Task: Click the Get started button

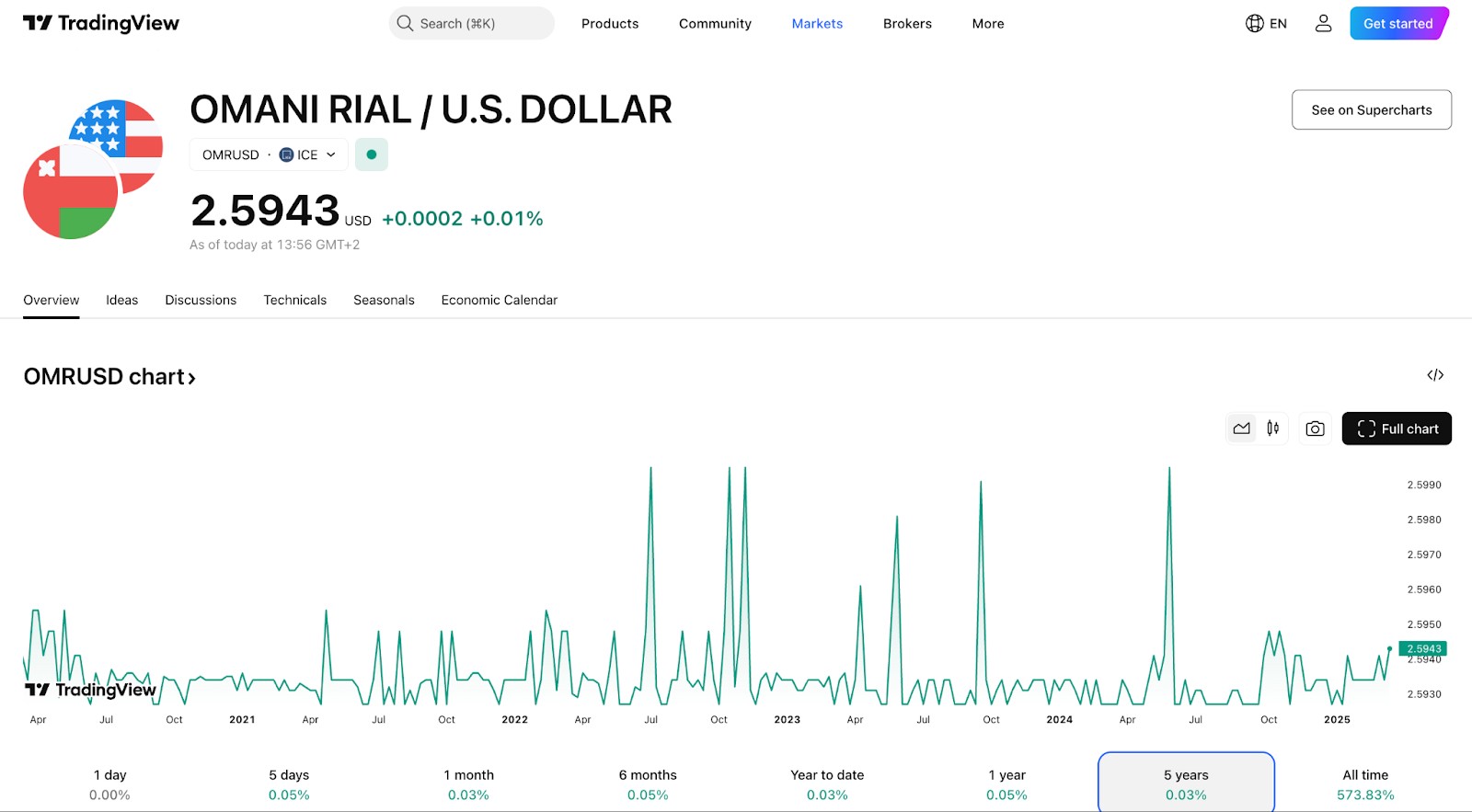Action: click(1399, 23)
